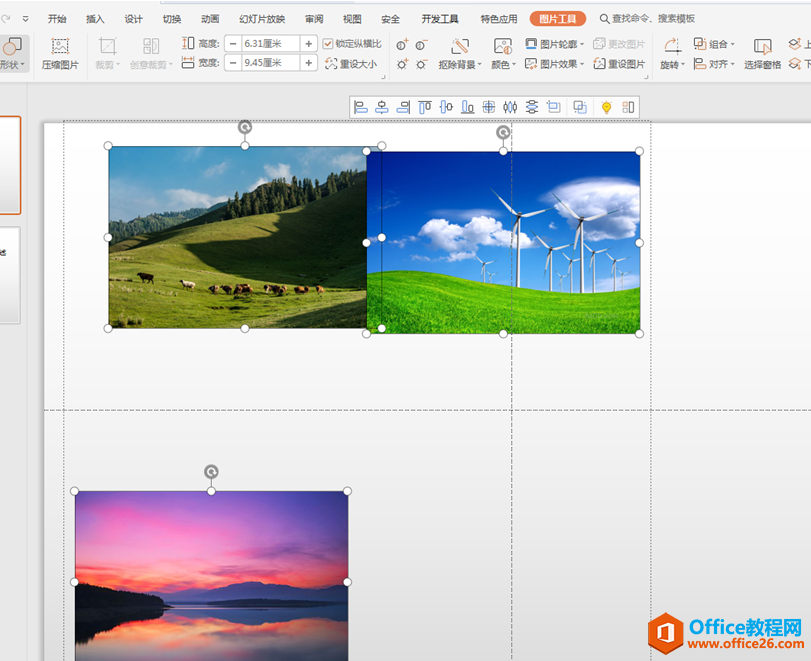
Task: Increase height with the plus stepper
Action: [309, 43]
